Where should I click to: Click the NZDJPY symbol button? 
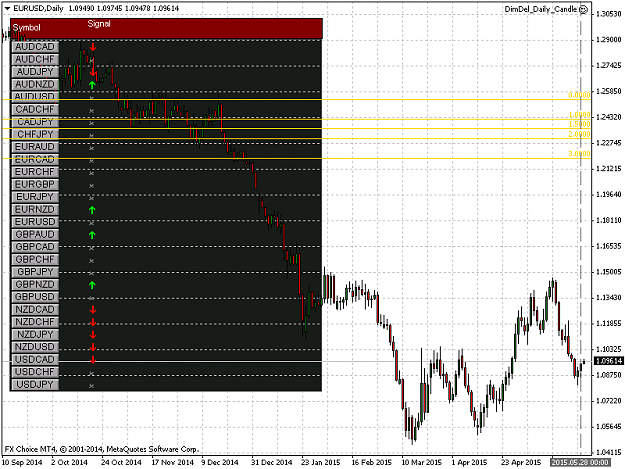pos(35,334)
